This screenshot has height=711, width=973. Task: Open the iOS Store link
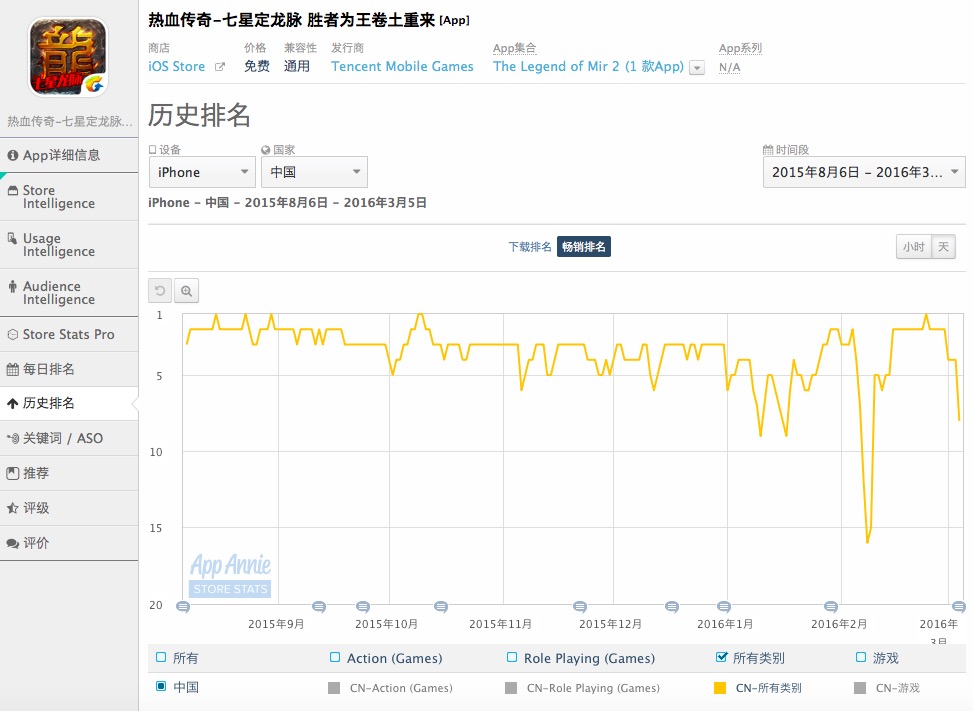tap(177, 66)
